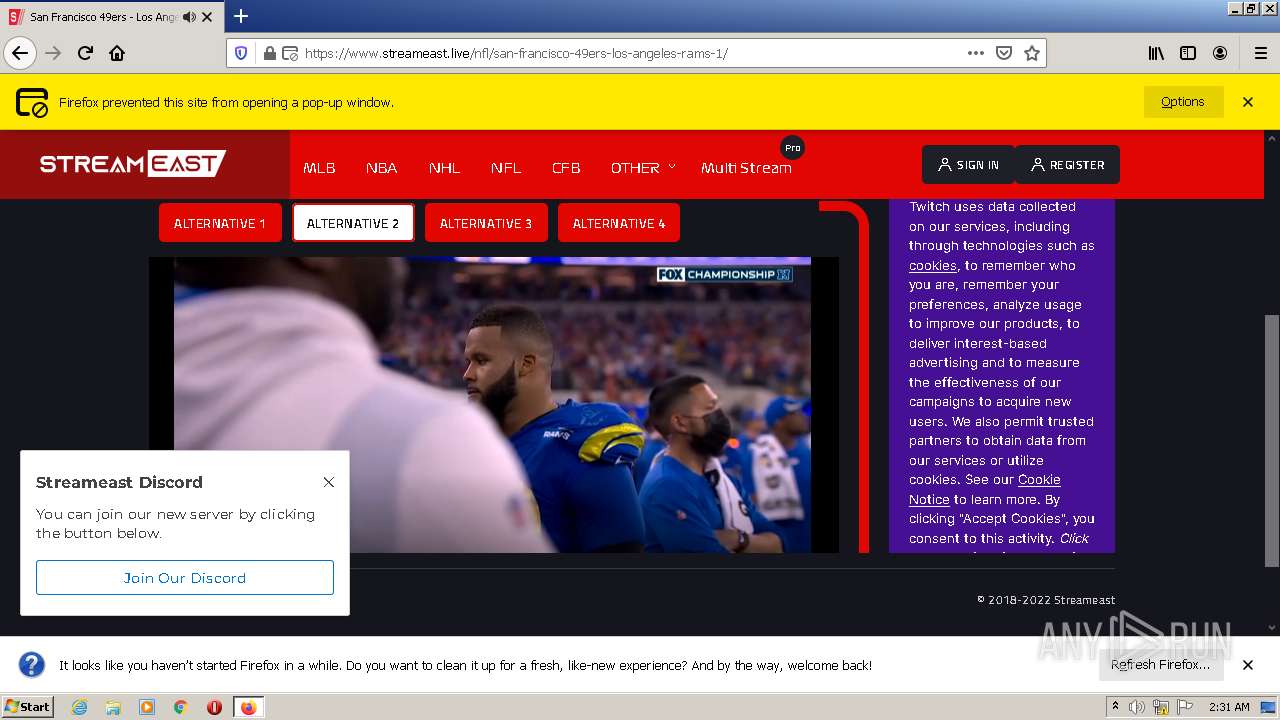Image resolution: width=1280 pixels, height=720 pixels.
Task: Switch to Alternative 4 stream
Action: [x=619, y=223]
